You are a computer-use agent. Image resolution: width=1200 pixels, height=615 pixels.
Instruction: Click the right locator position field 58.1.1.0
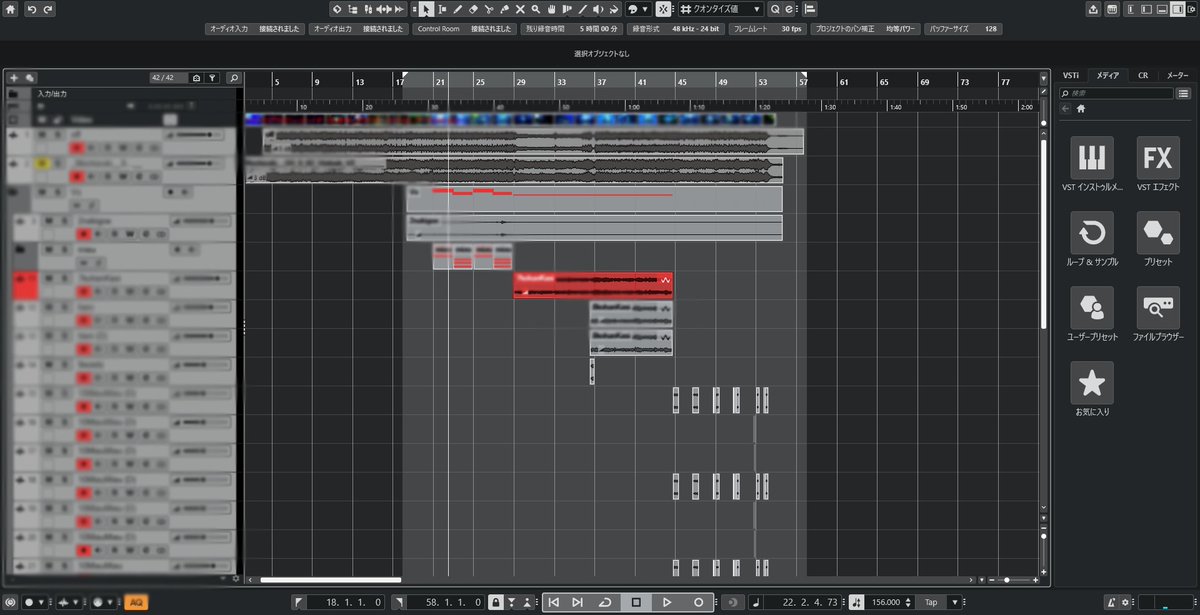tap(444, 603)
